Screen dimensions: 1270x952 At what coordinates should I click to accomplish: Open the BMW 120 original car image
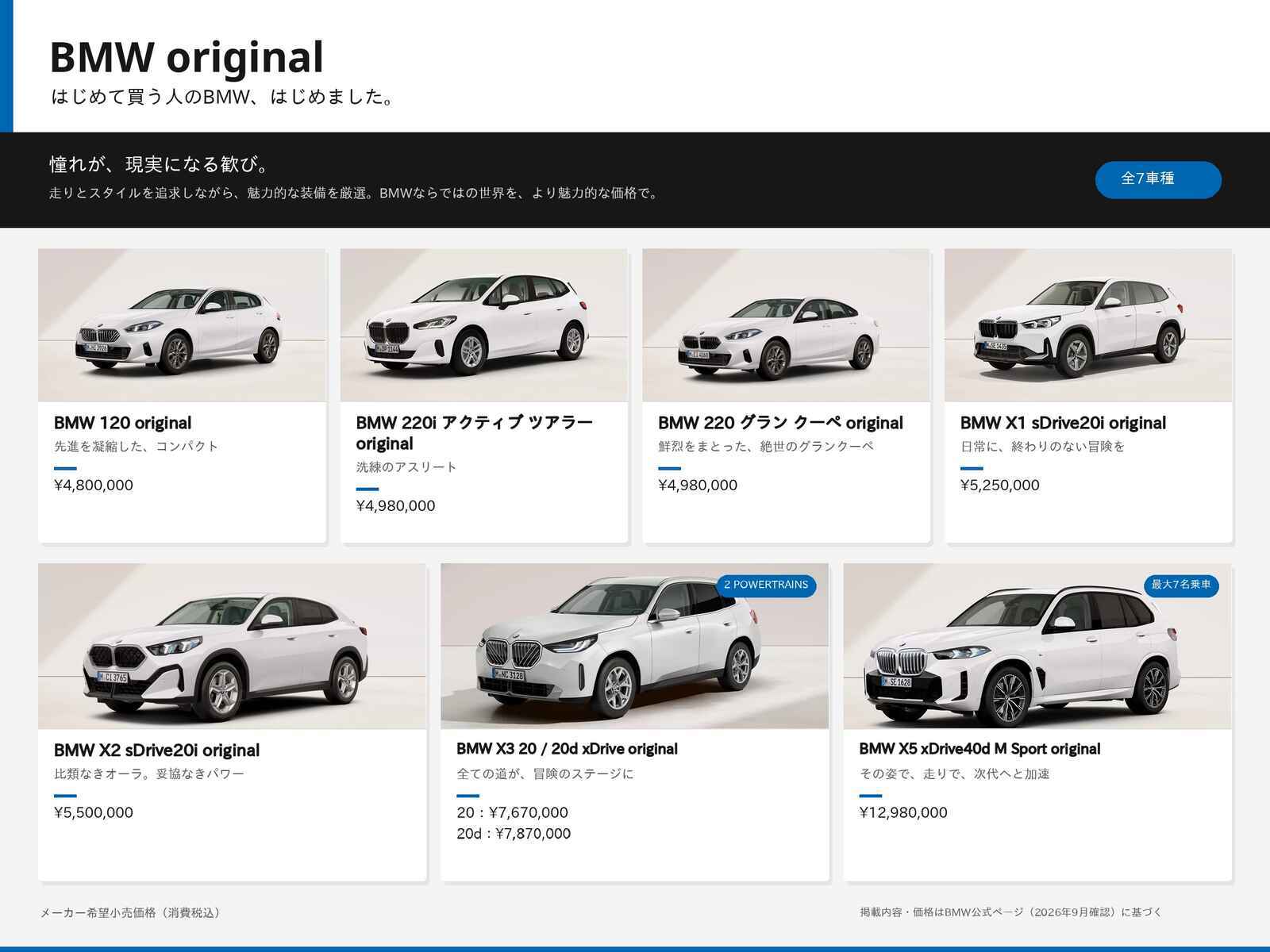coord(182,325)
